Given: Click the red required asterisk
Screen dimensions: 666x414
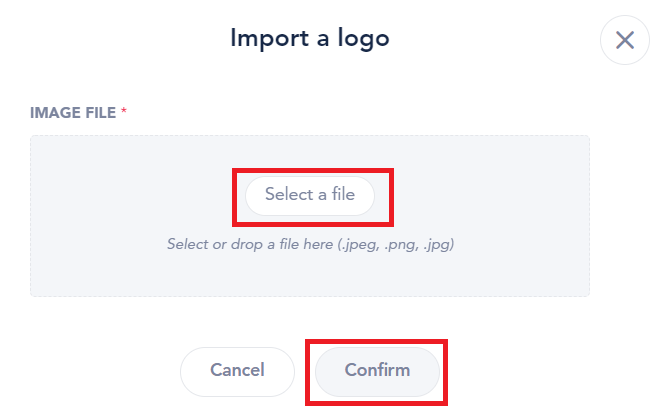Looking at the screenshot, I should 124,110.
